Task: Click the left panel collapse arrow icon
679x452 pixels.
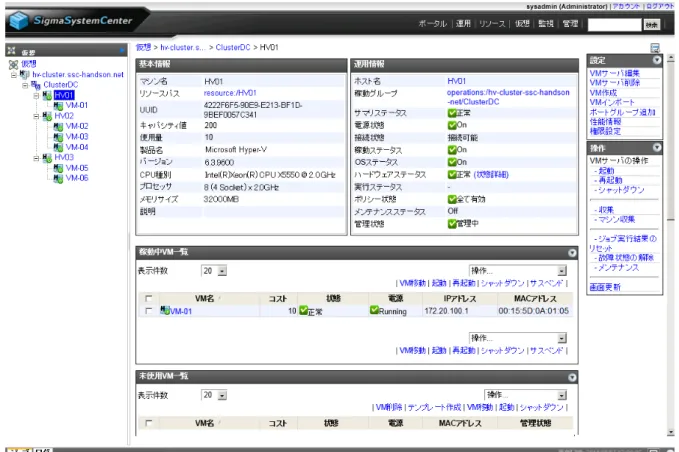Action: point(122,51)
